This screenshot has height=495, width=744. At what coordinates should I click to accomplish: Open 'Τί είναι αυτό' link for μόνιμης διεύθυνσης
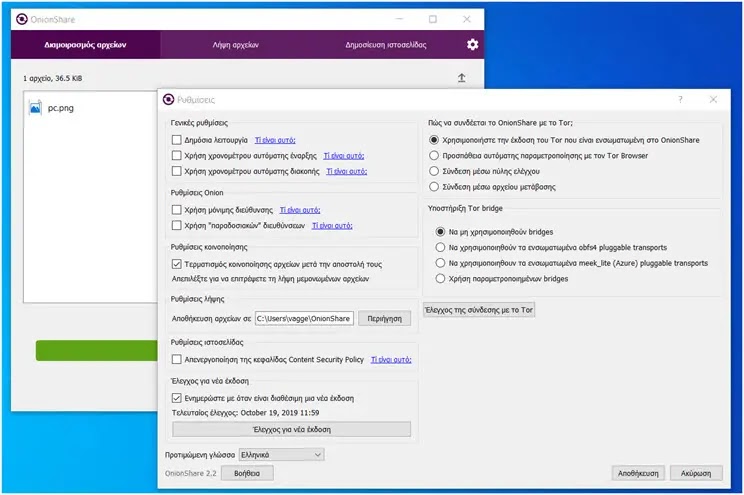(x=300, y=210)
